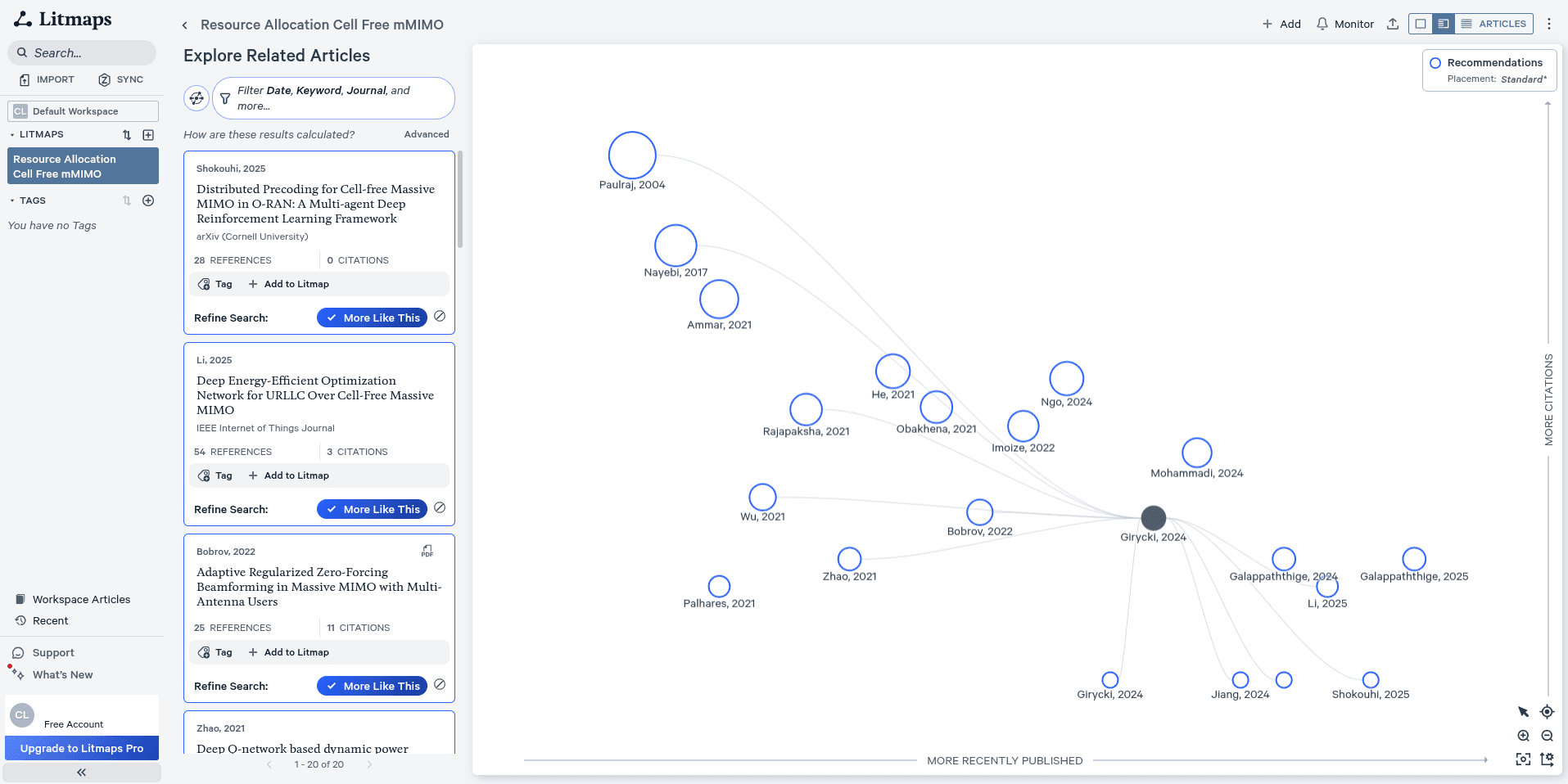1568x784 pixels.
Task: Toggle Monitor notifications
Action: pyautogui.click(x=1344, y=24)
